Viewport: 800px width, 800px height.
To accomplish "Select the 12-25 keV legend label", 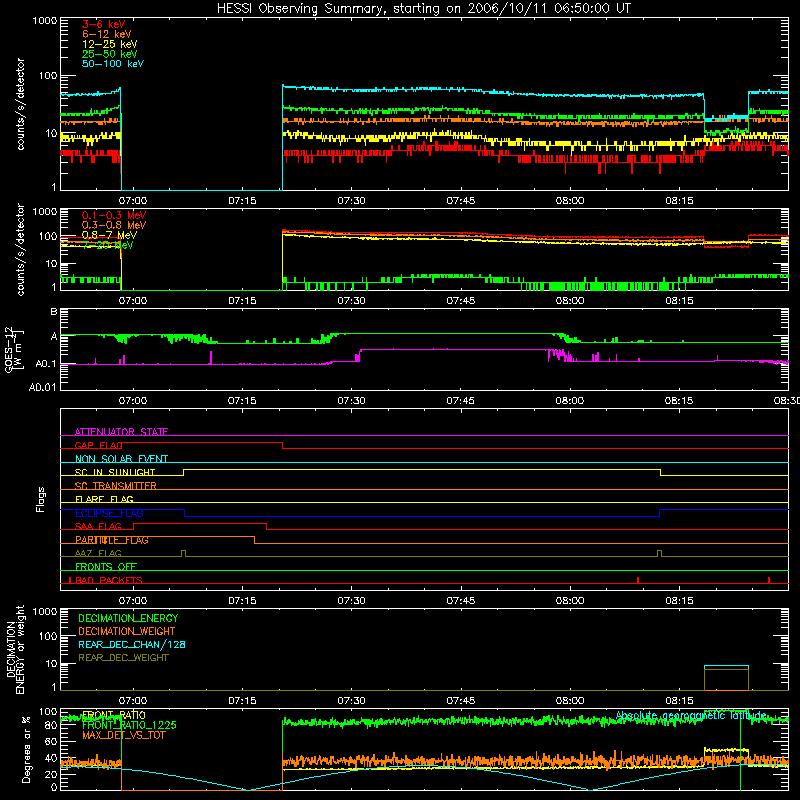I will [109, 44].
